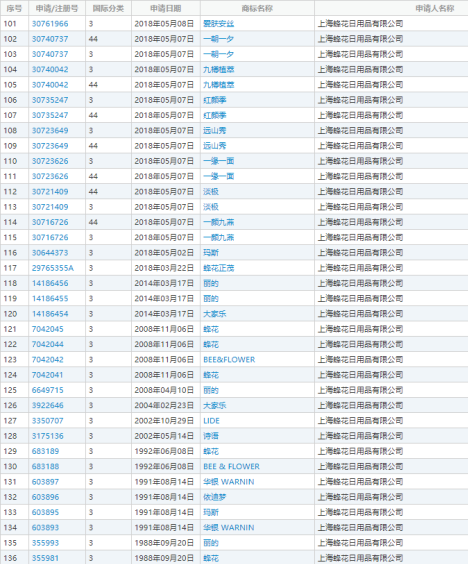Click the 商标名称 column header

click(257, 8)
